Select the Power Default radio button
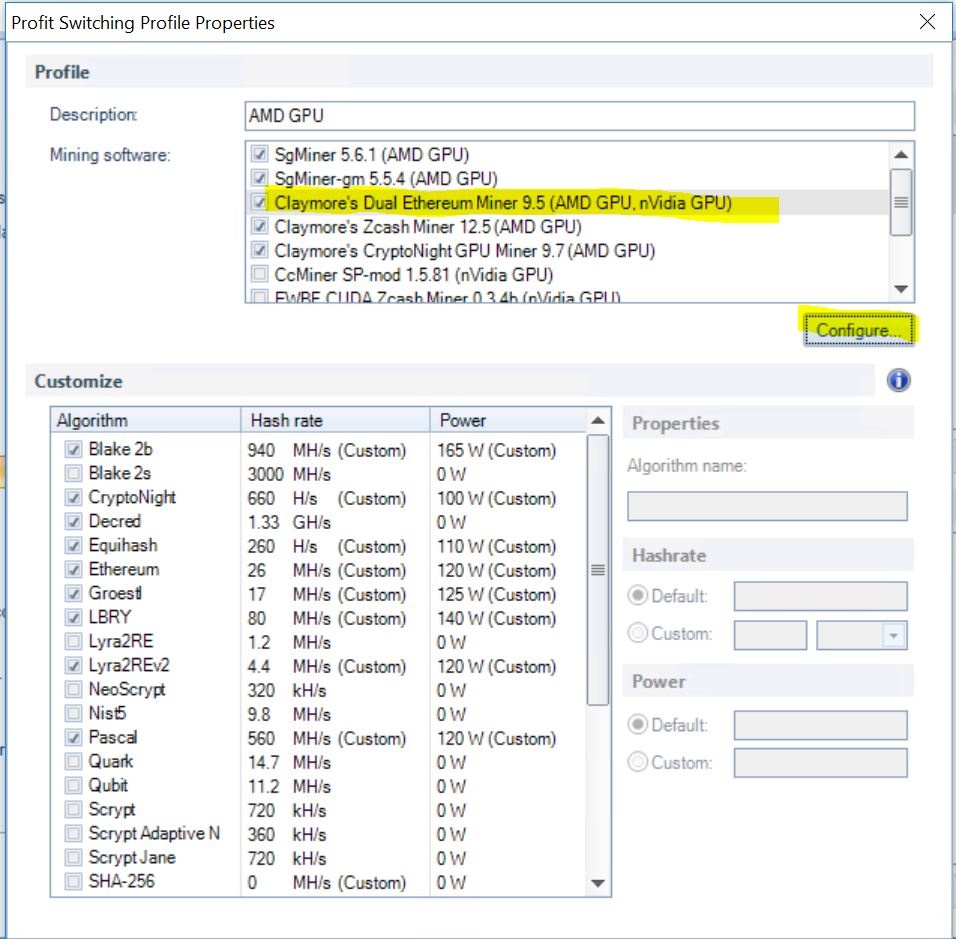The image size is (956, 939). 638,724
